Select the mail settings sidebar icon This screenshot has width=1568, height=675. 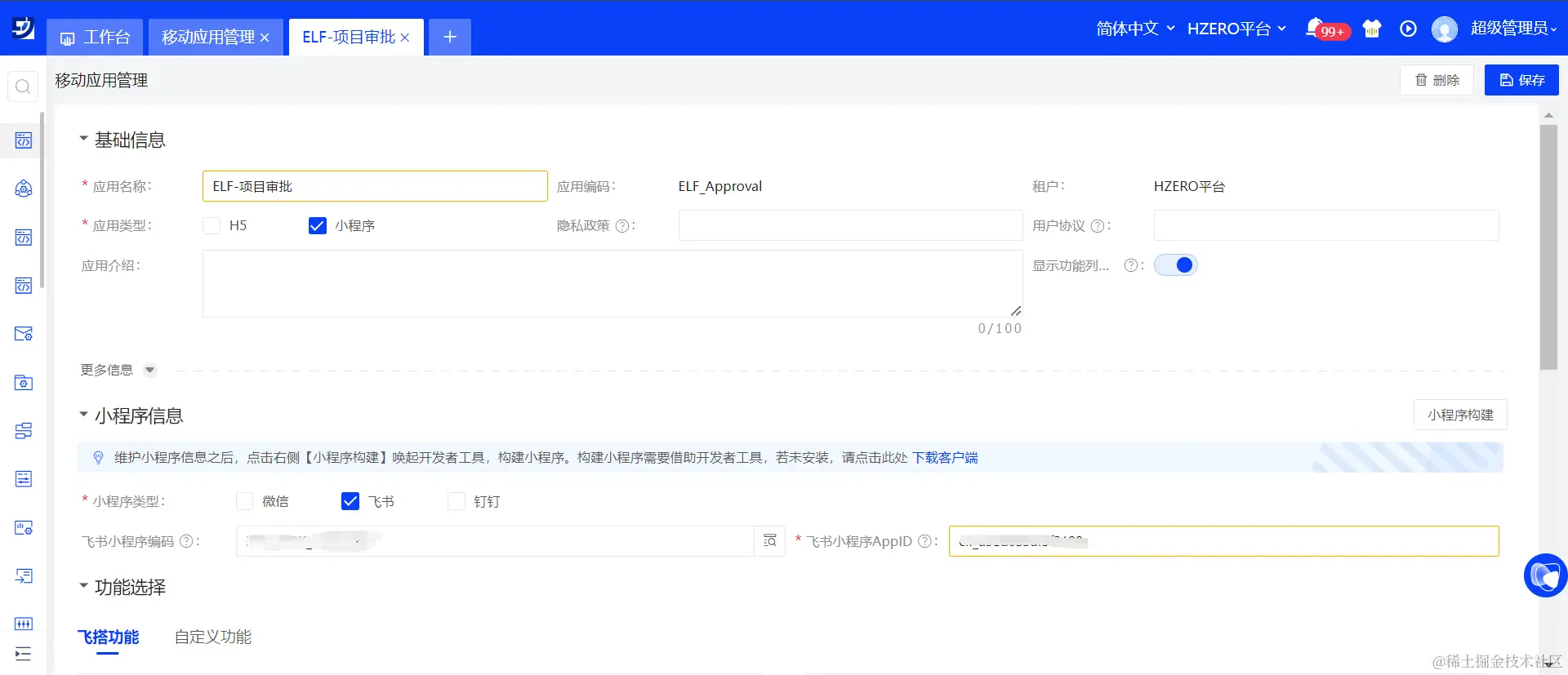24,334
